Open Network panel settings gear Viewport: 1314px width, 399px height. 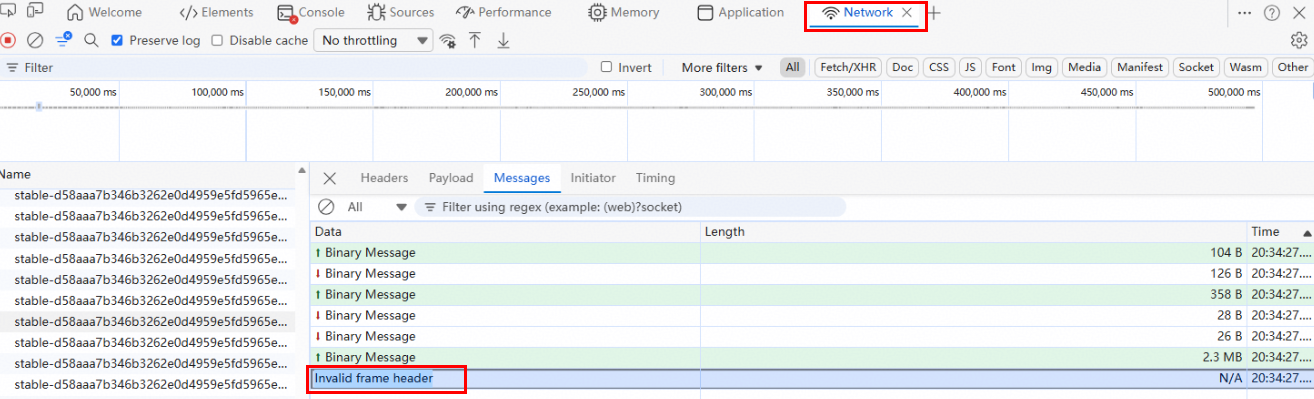click(x=1299, y=40)
